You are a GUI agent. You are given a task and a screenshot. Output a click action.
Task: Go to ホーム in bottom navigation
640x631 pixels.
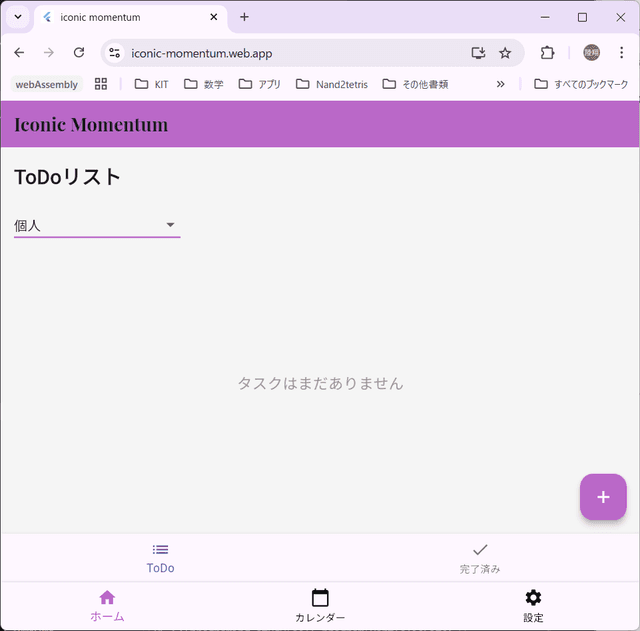click(107, 606)
